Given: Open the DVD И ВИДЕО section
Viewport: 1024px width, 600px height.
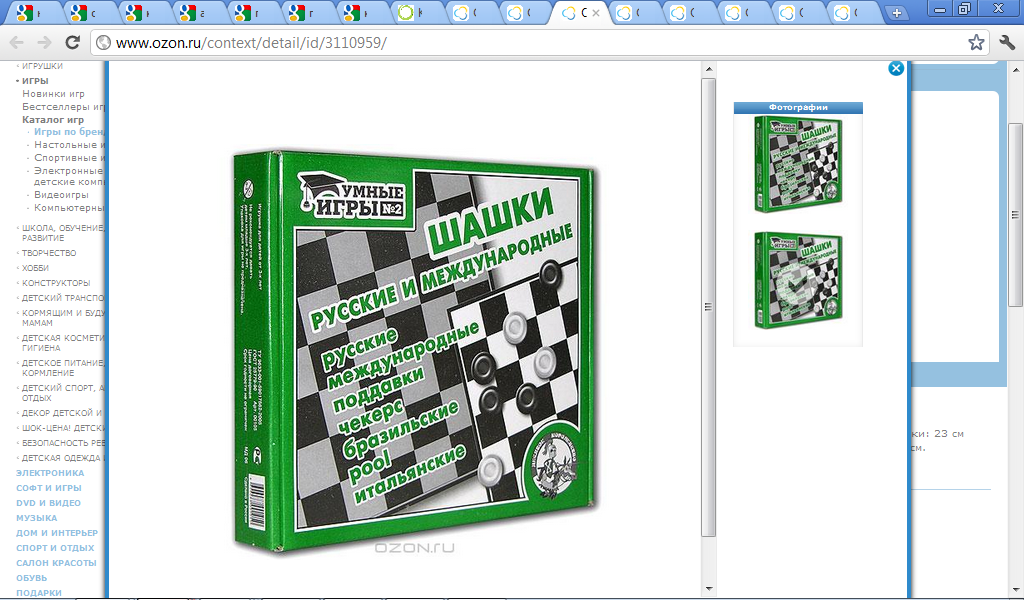Looking at the screenshot, I should 48,503.
